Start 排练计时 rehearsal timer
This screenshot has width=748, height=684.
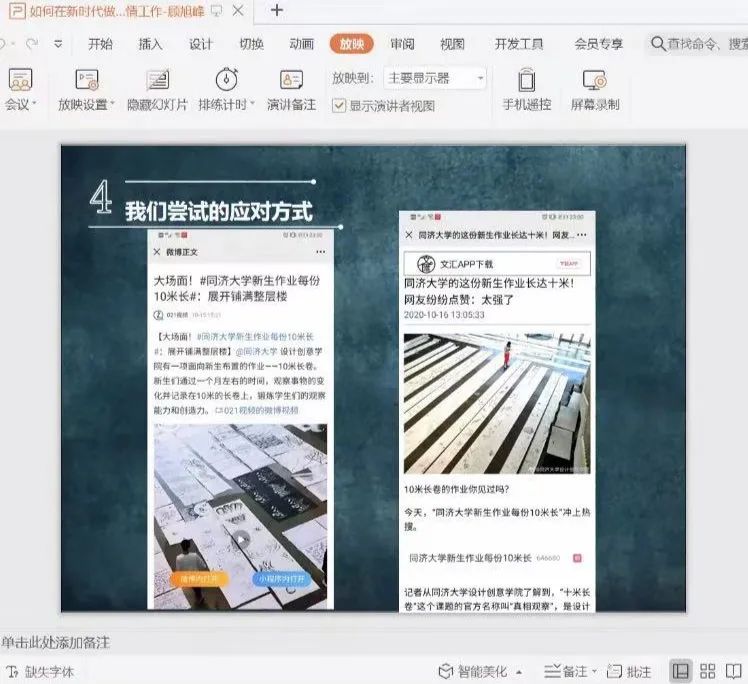(227, 89)
